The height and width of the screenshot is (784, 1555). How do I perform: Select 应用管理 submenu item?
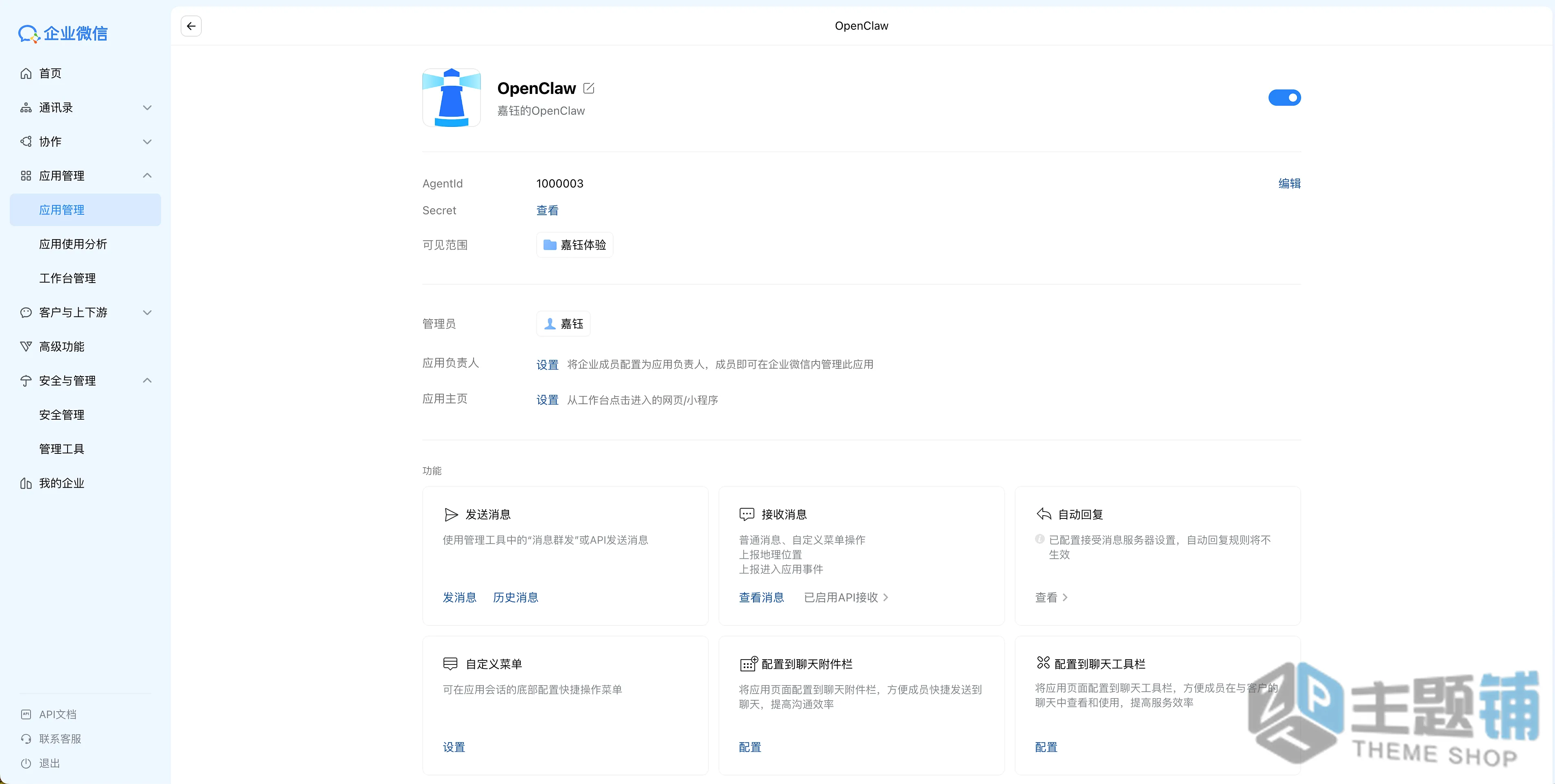click(85, 210)
